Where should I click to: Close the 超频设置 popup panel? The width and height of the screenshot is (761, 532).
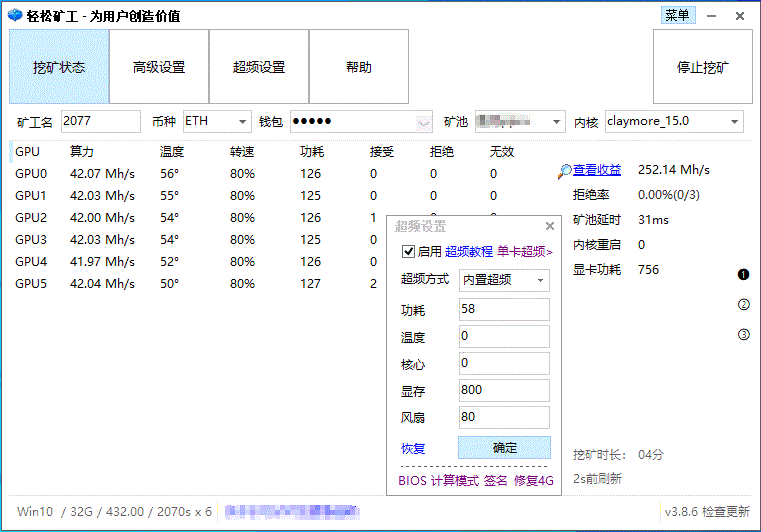550,226
